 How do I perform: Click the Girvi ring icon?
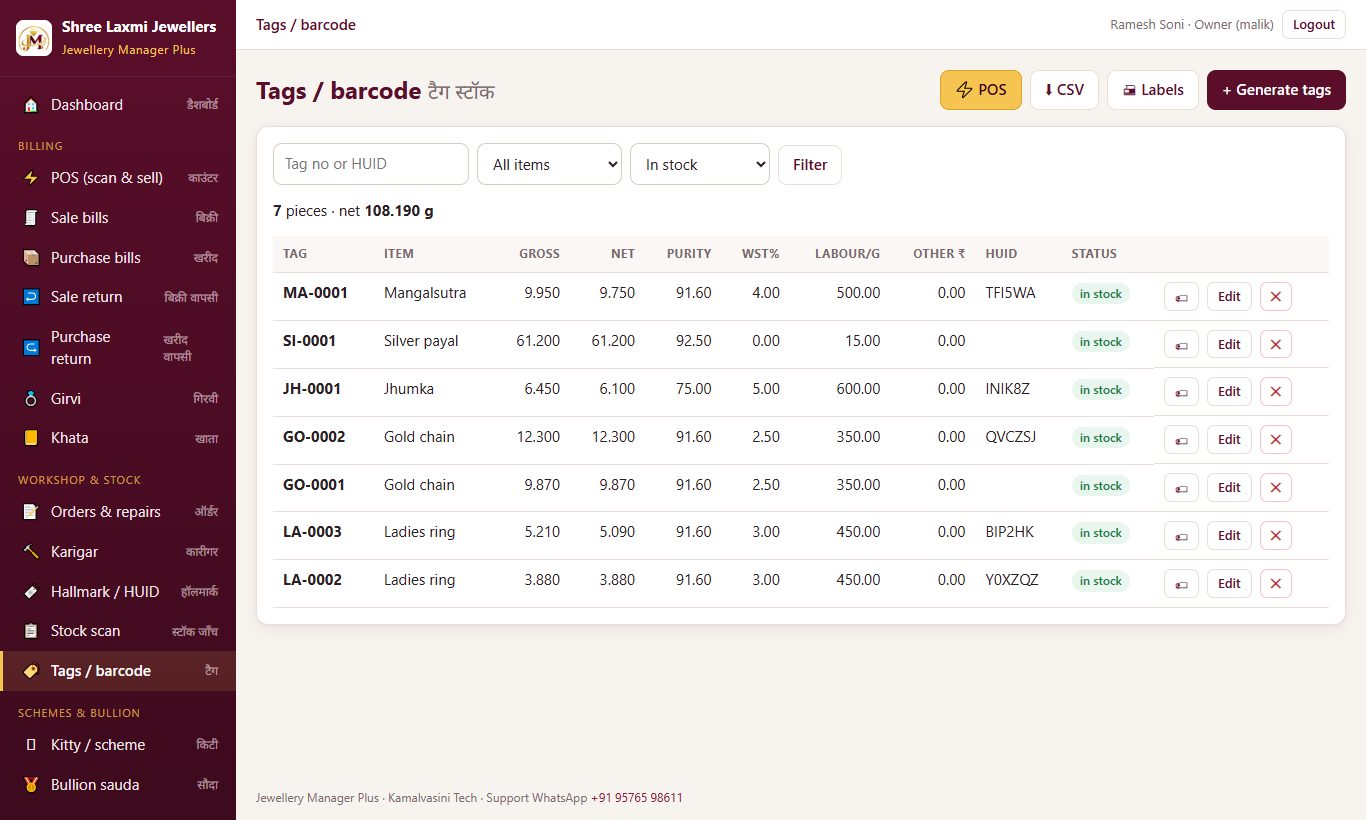coord(31,399)
